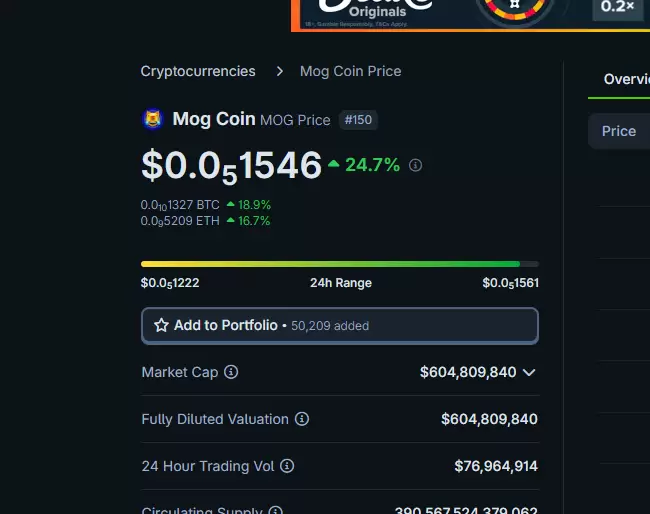Click the star icon in Add to Portfolio
Image resolution: width=650 pixels, height=514 pixels.
click(161, 325)
